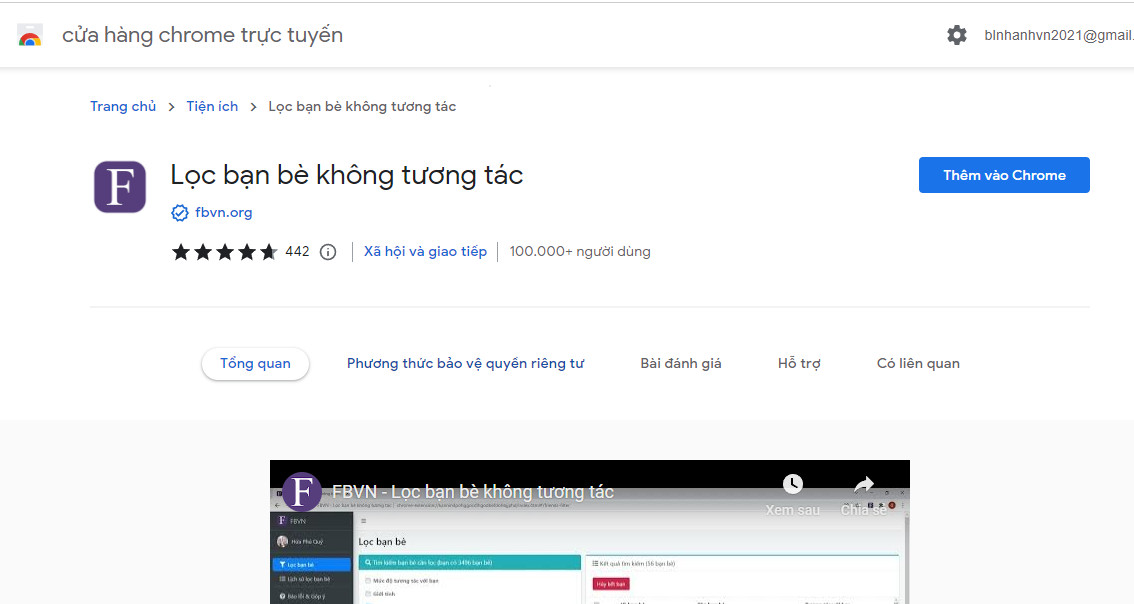Check the 'Mức độ tương tác với bạn' checkbox

(x=366, y=578)
